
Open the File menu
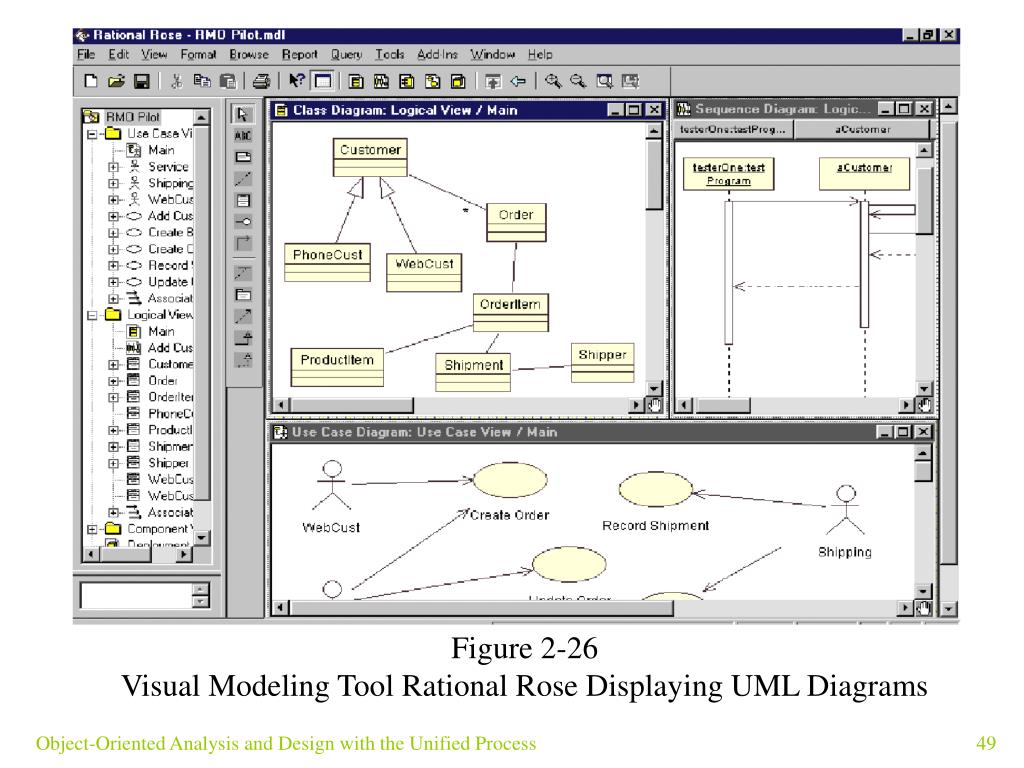86,55
